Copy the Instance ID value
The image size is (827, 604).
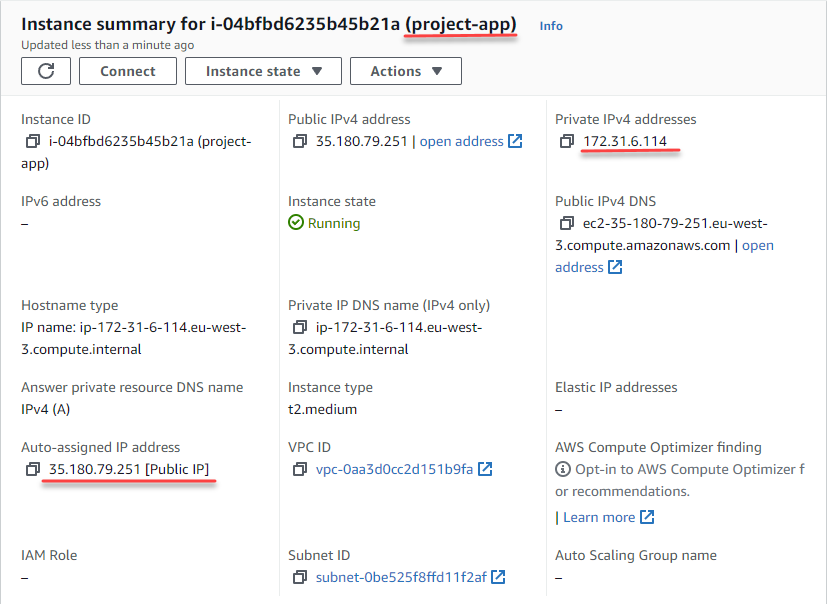point(33,142)
